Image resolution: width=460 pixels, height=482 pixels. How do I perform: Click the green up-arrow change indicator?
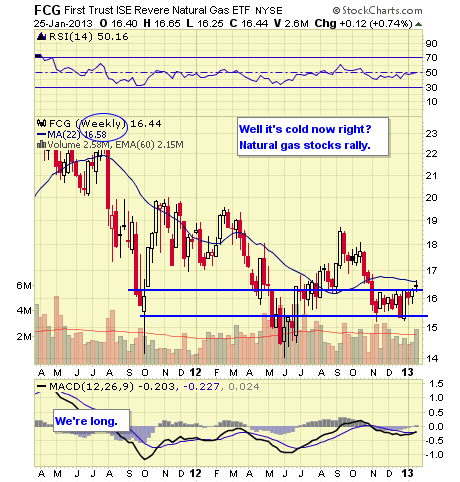tap(419, 24)
